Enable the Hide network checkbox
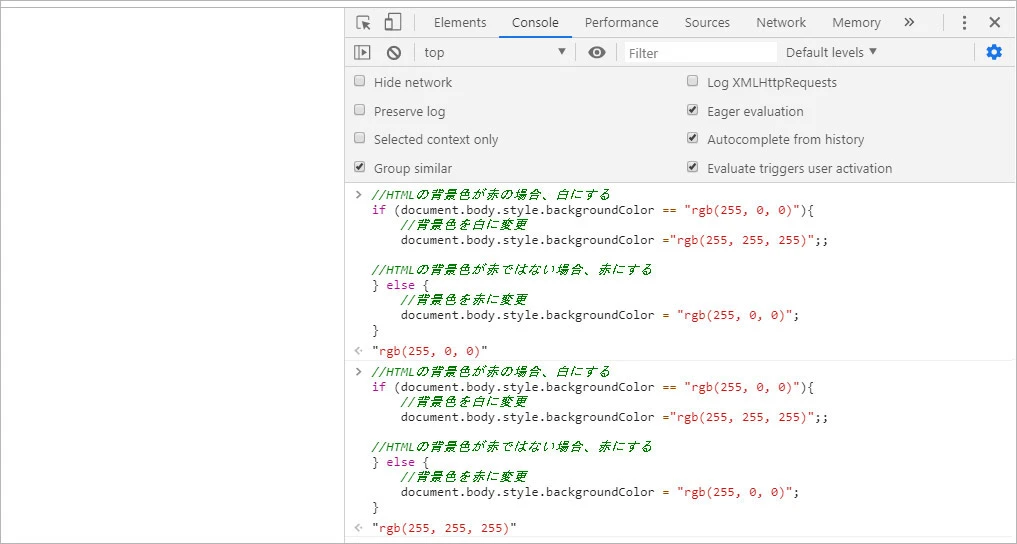This screenshot has width=1017, height=544. (x=360, y=82)
